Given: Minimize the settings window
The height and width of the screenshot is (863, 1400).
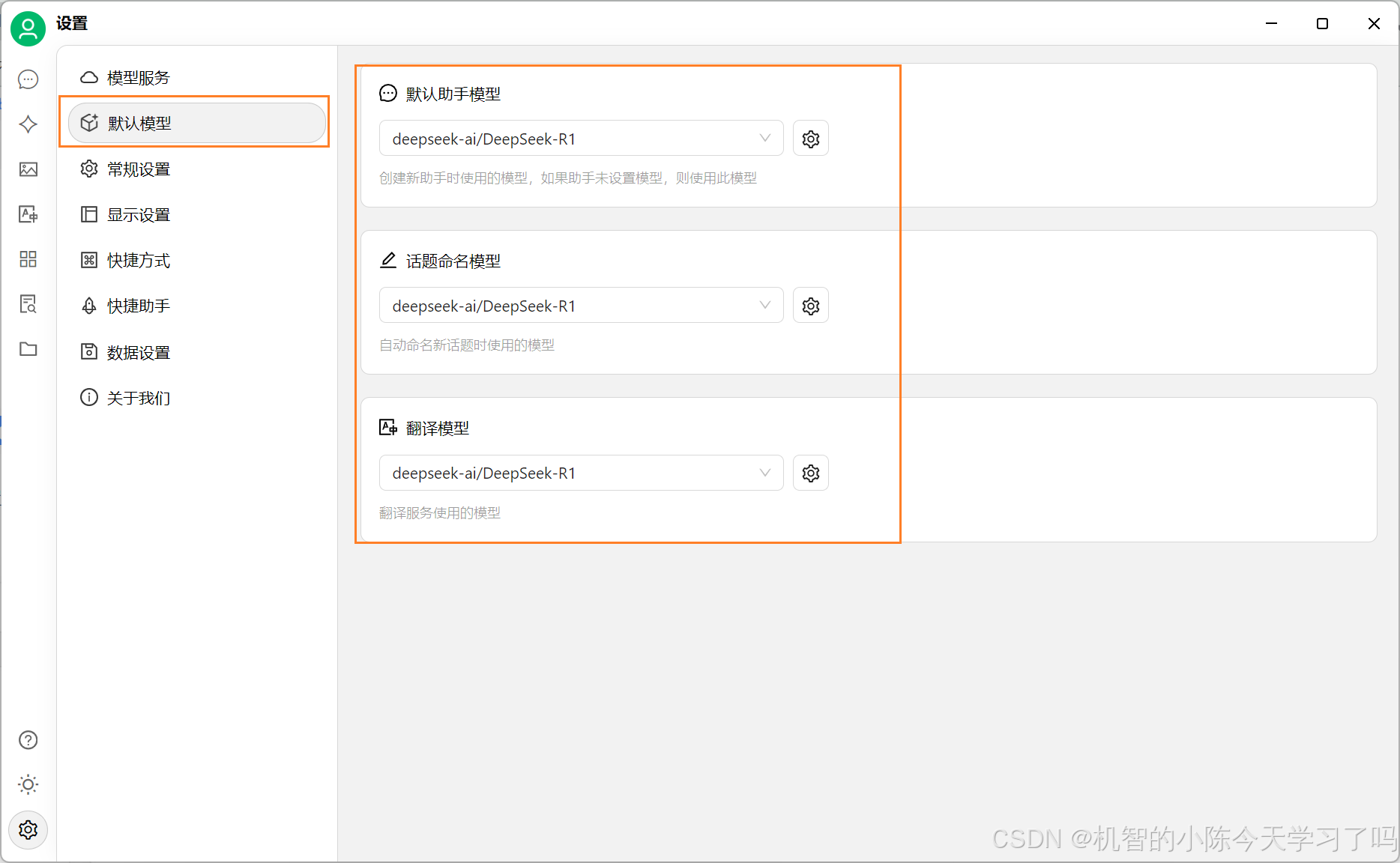Looking at the screenshot, I should pyautogui.click(x=1271, y=24).
